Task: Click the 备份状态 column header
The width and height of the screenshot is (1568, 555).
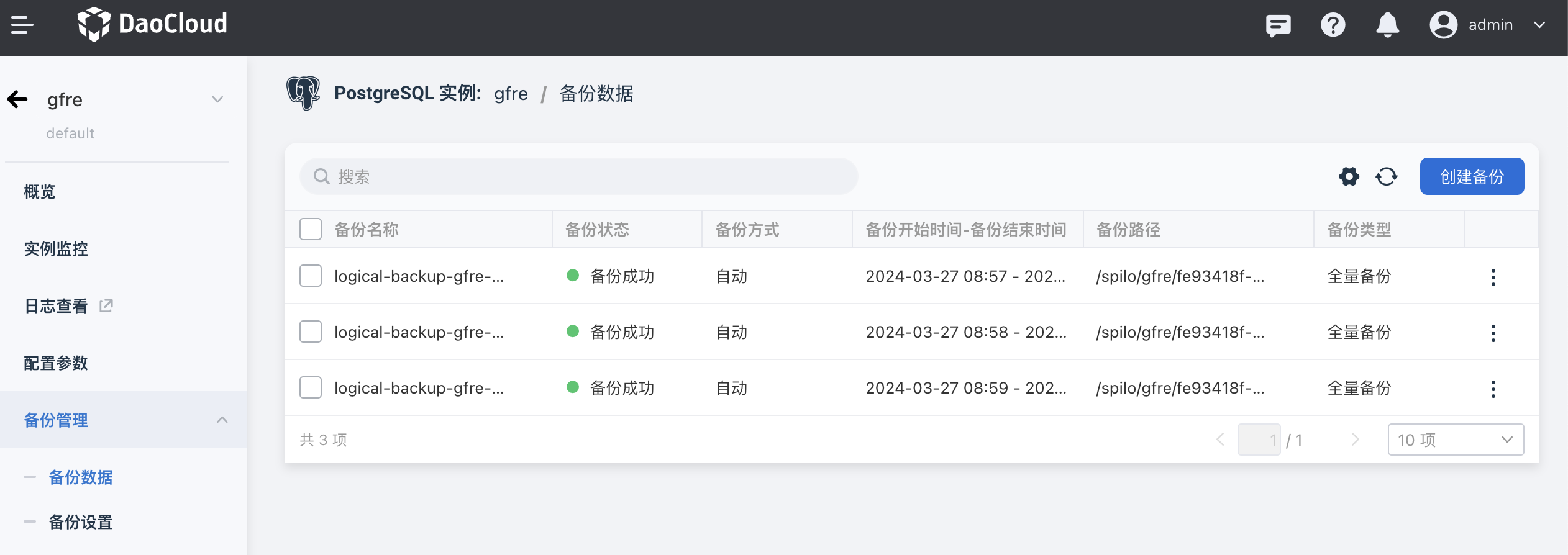Action: tap(597, 230)
